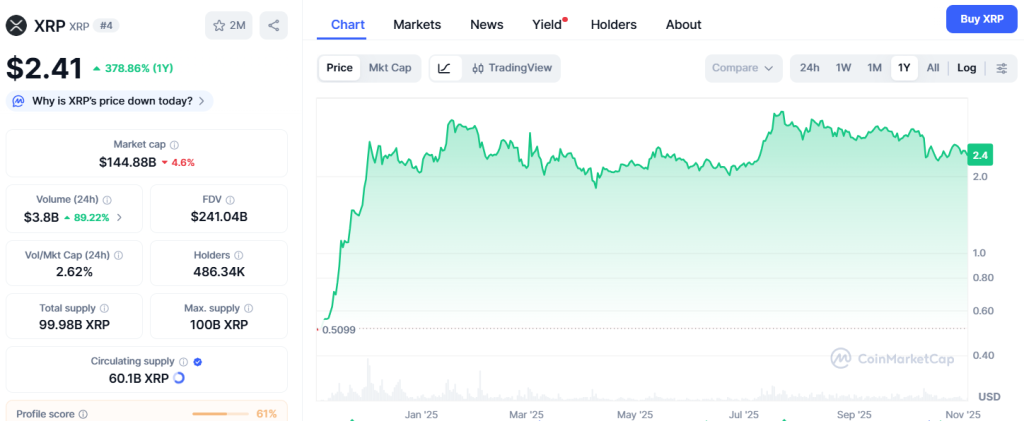1024x421 pixels.
Task: Expand "Why is XRP's price down today?"
Action: (x=110, y=101)
